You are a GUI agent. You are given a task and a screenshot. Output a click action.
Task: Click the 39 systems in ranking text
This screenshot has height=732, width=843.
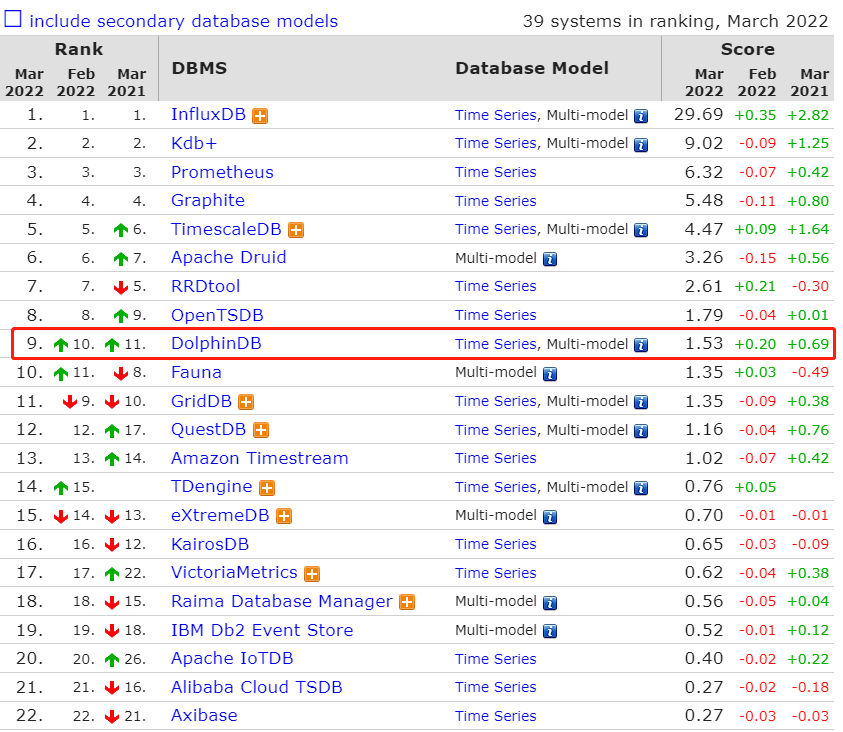click(x=675, y=21)
